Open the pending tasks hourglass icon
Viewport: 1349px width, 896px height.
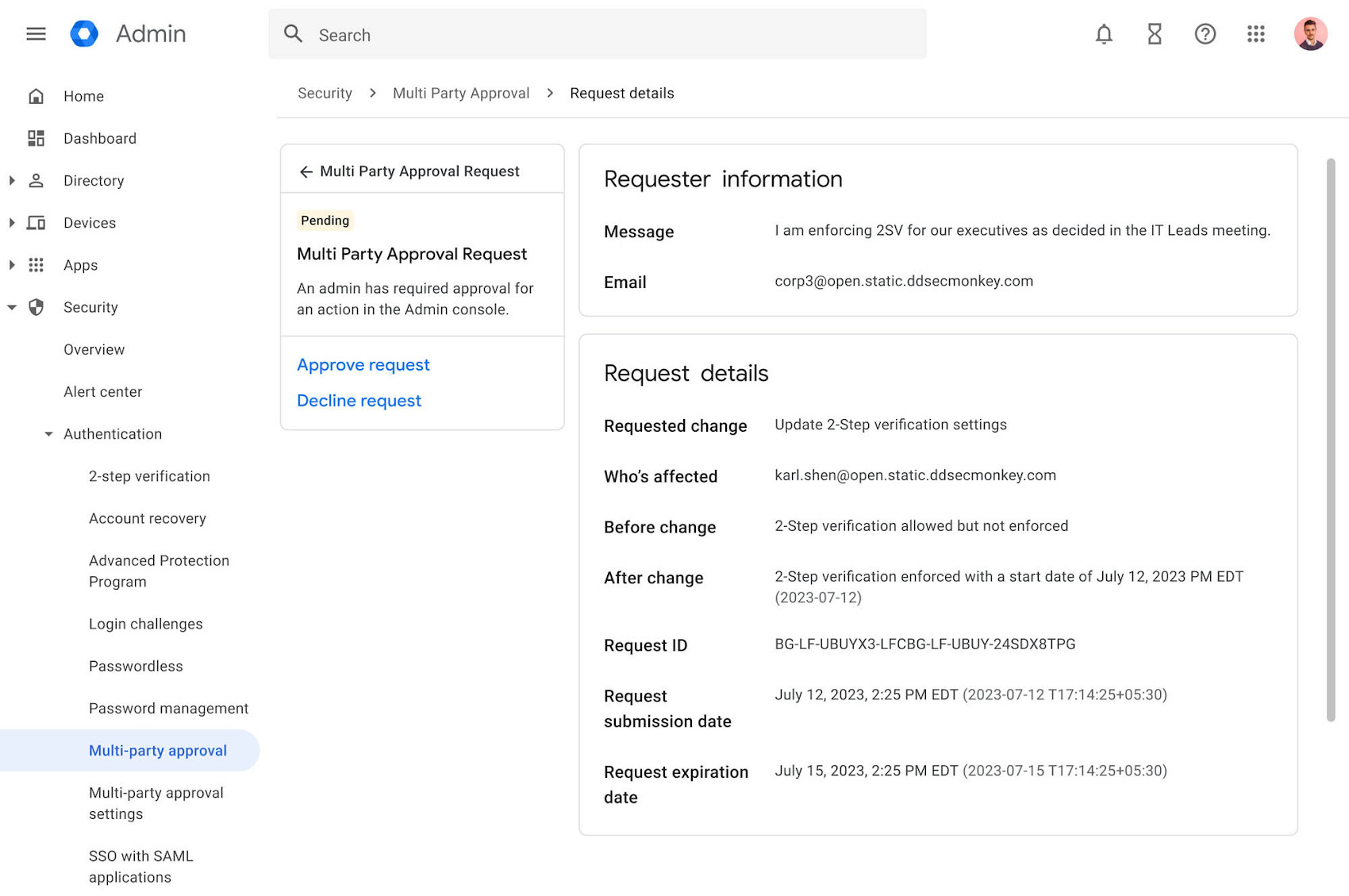coord(1155,34)
